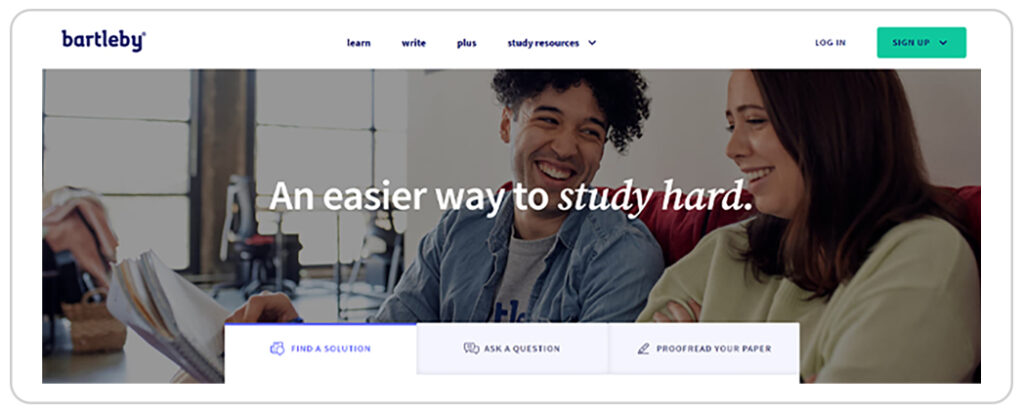Click the Proofread Your Paper pencil icon
1024x413 pixels.
point(643,348)
